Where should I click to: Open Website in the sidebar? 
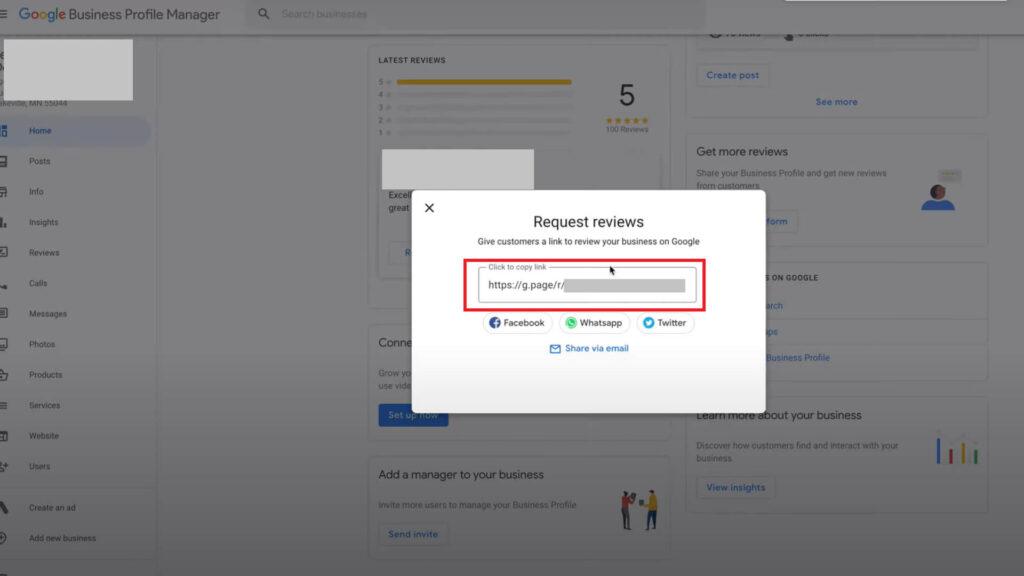tap(44, 436)
